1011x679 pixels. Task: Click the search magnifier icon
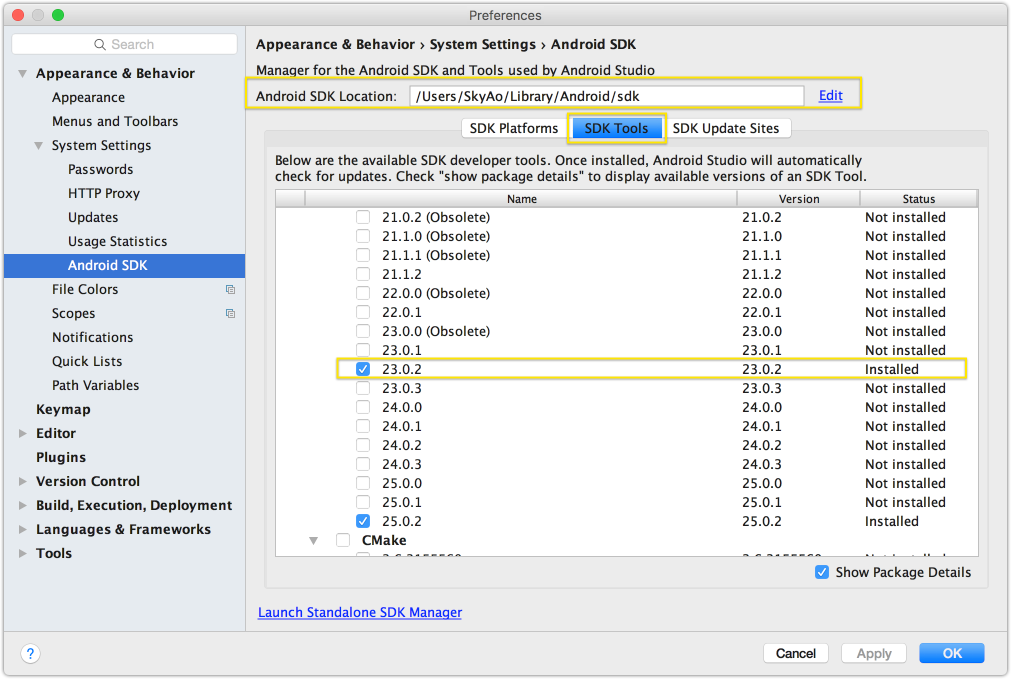[100, 44]
